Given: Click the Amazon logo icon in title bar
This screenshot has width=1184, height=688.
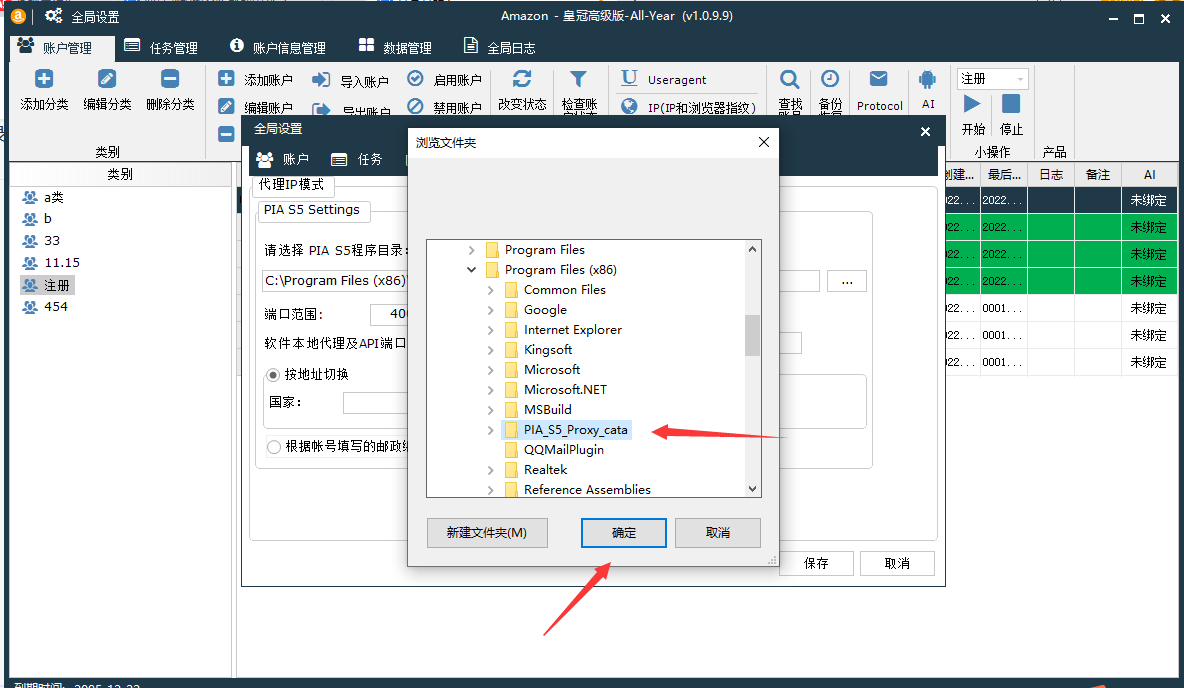Looking at the screenshot, I should [18, 16].
